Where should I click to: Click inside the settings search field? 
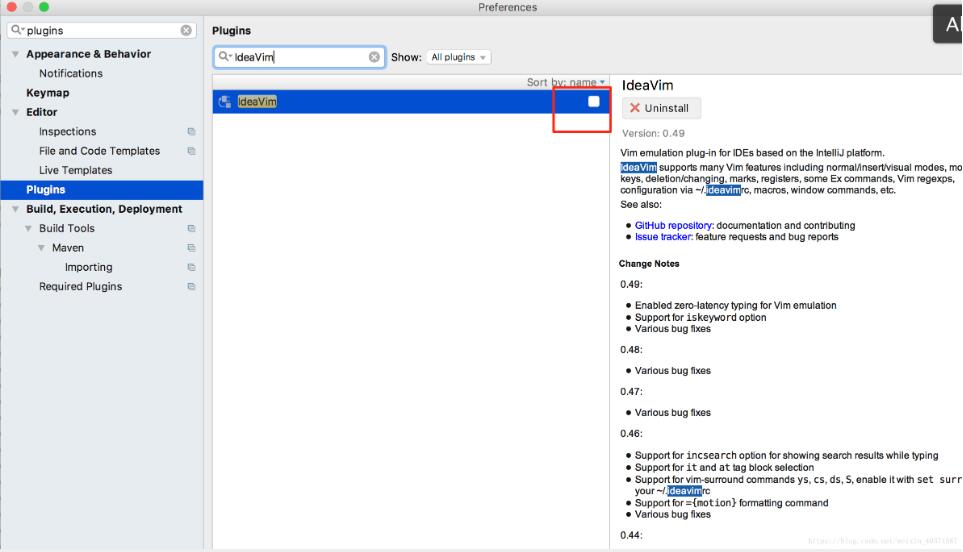pos(101,30)
